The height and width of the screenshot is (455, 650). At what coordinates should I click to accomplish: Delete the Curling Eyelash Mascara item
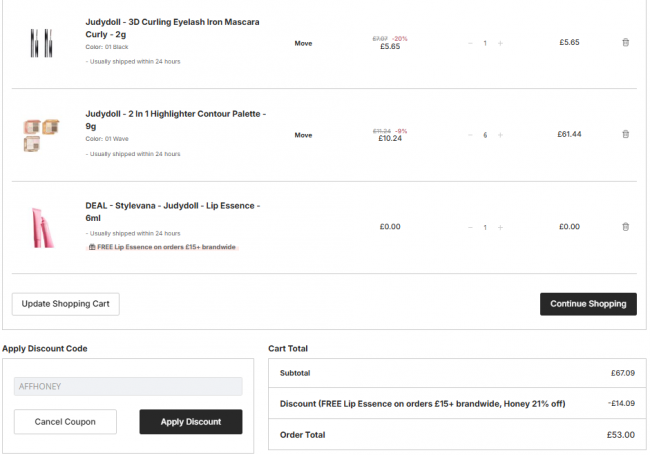(626, 42)
